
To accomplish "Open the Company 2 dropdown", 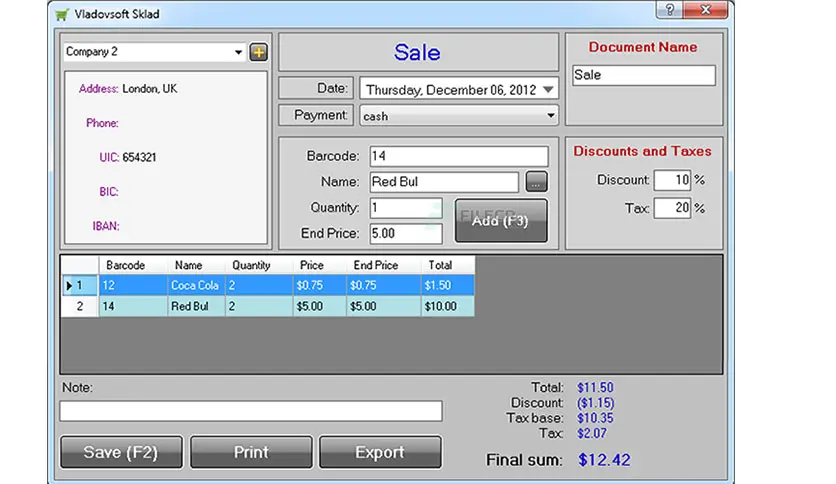I will point(238,52).
